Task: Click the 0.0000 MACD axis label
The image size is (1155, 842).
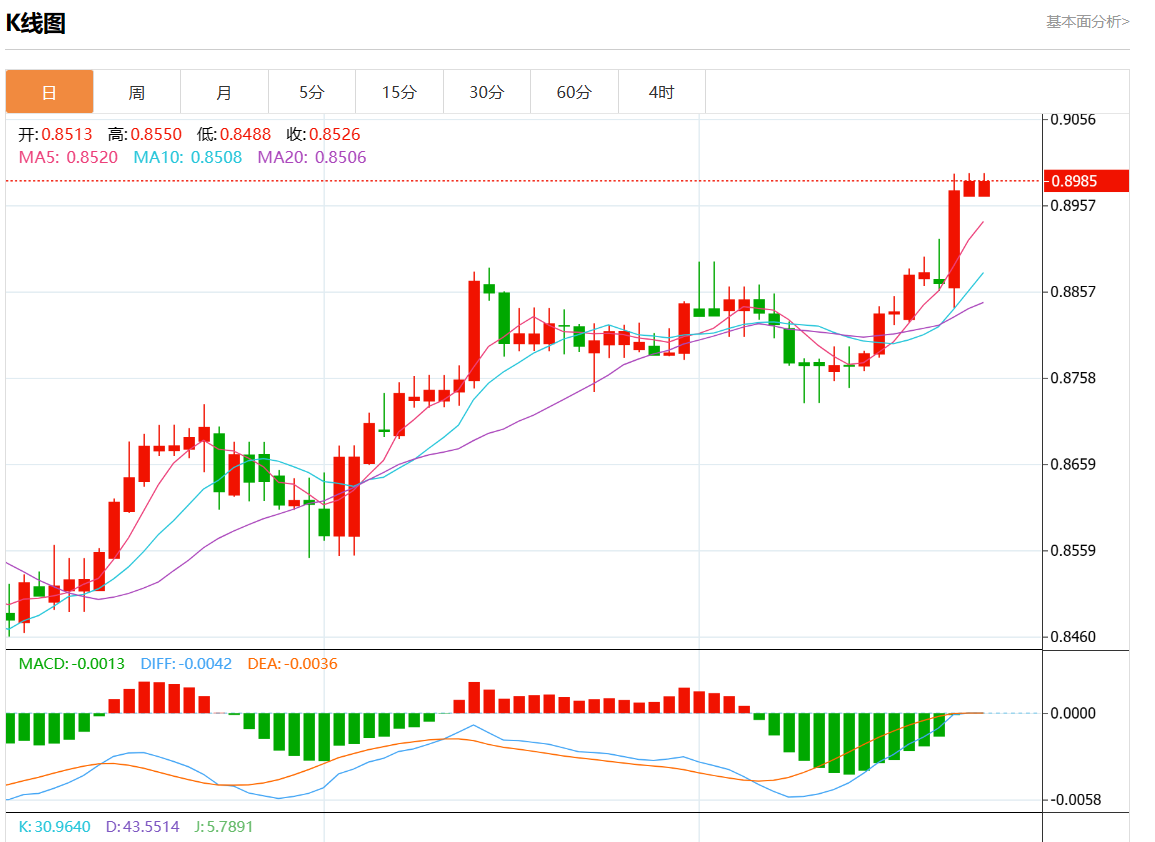Action: click(x=1073, y=713)
